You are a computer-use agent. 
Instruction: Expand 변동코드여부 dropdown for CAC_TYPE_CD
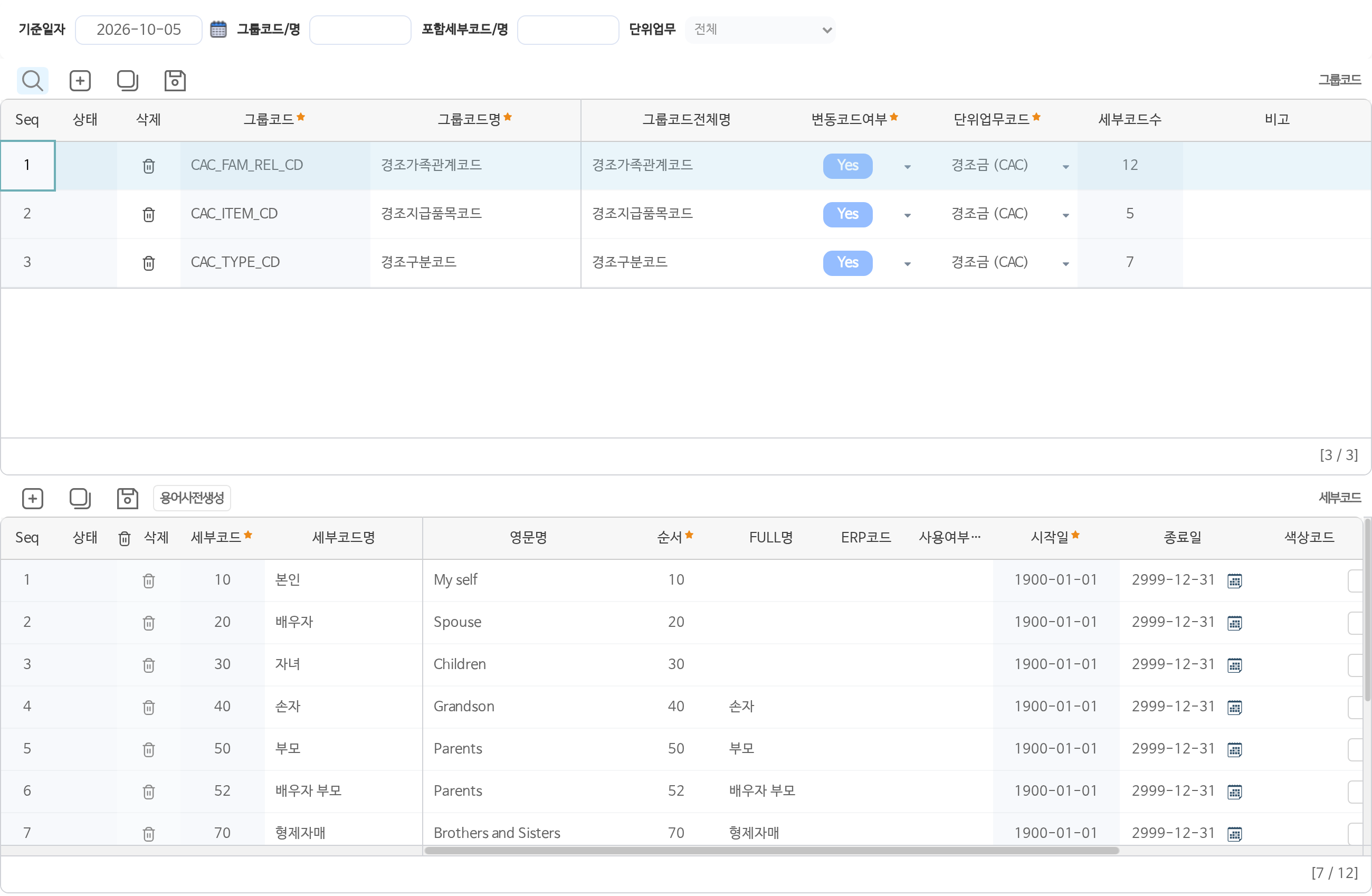pyautogui.click(x=907, y=264)
